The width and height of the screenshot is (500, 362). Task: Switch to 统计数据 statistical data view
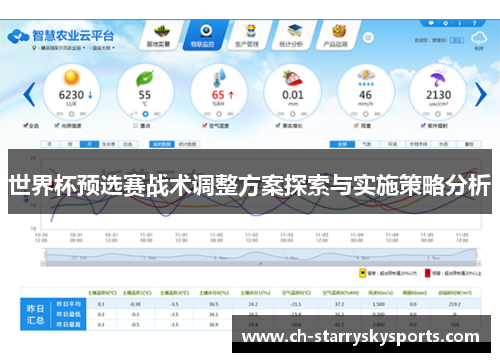(187, 144)
